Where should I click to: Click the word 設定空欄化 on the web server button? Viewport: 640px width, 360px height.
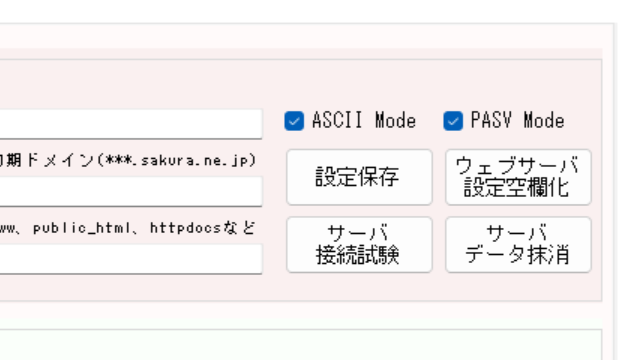(517, 188)
